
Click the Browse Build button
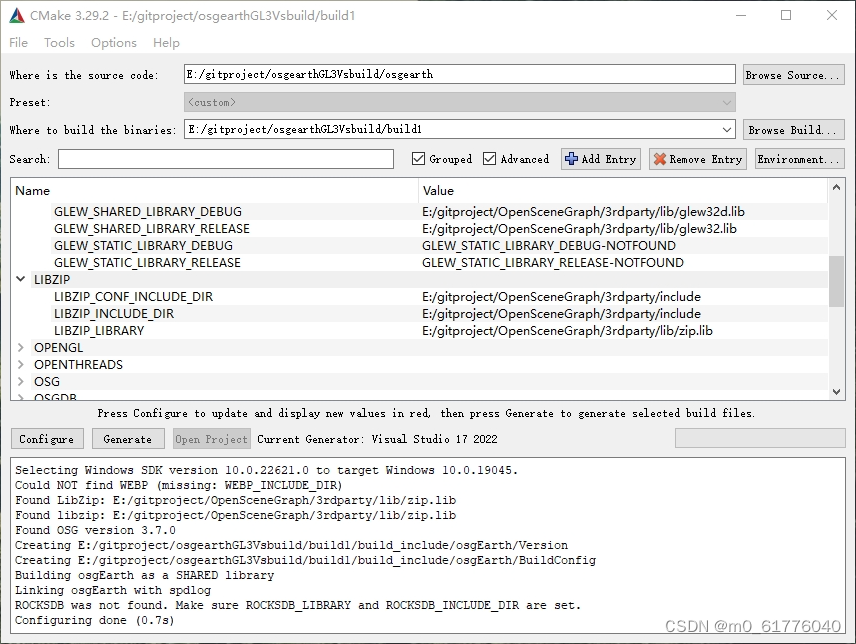(x=793, y=129)
